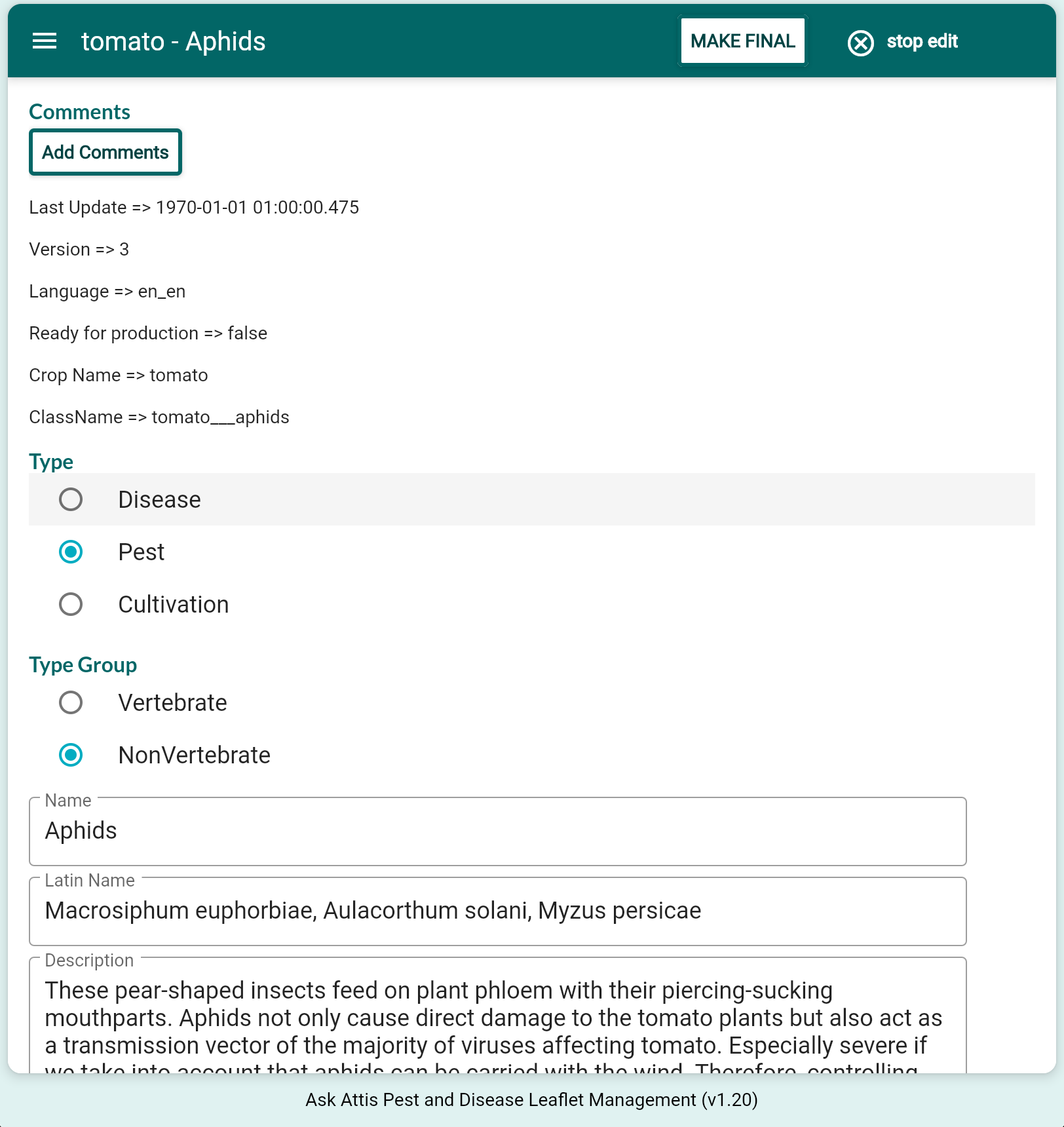Click the stop edit circled X icon
The height and width of the screenshot is (1127, 1064).
point(860,43)
